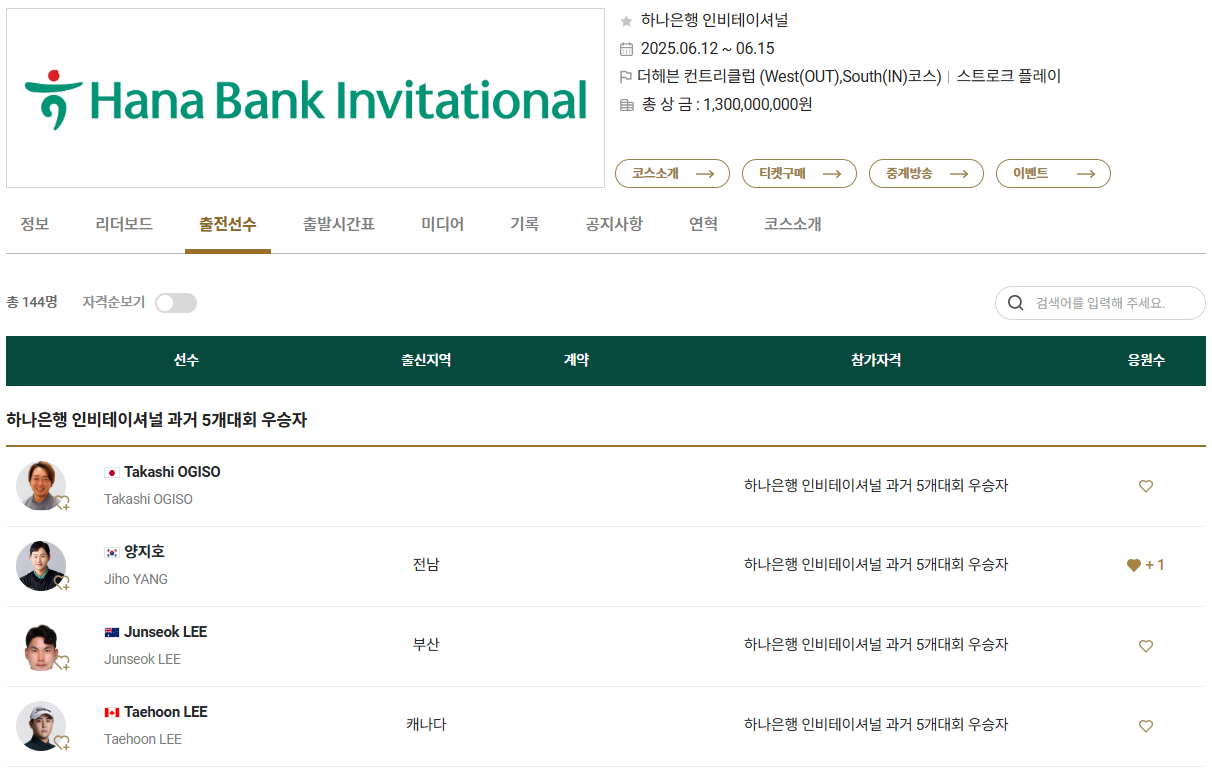
Task: Click the 전남 region cell
Action: pos(426,565)
